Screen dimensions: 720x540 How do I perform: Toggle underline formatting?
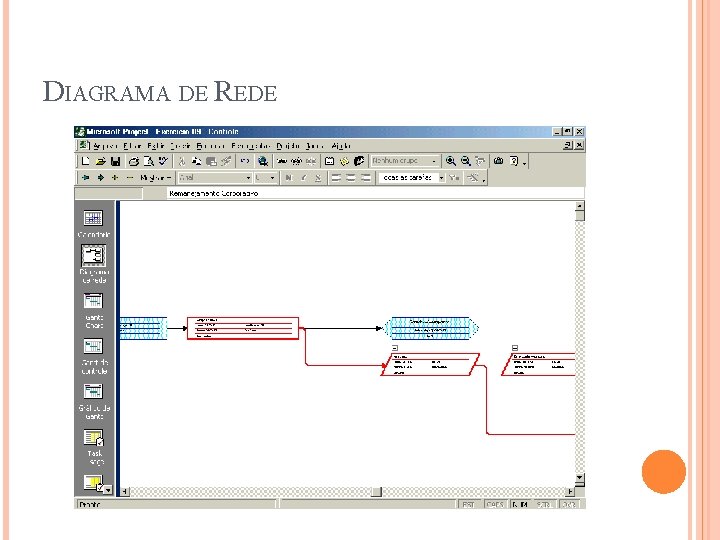click(x=318, y=177)
